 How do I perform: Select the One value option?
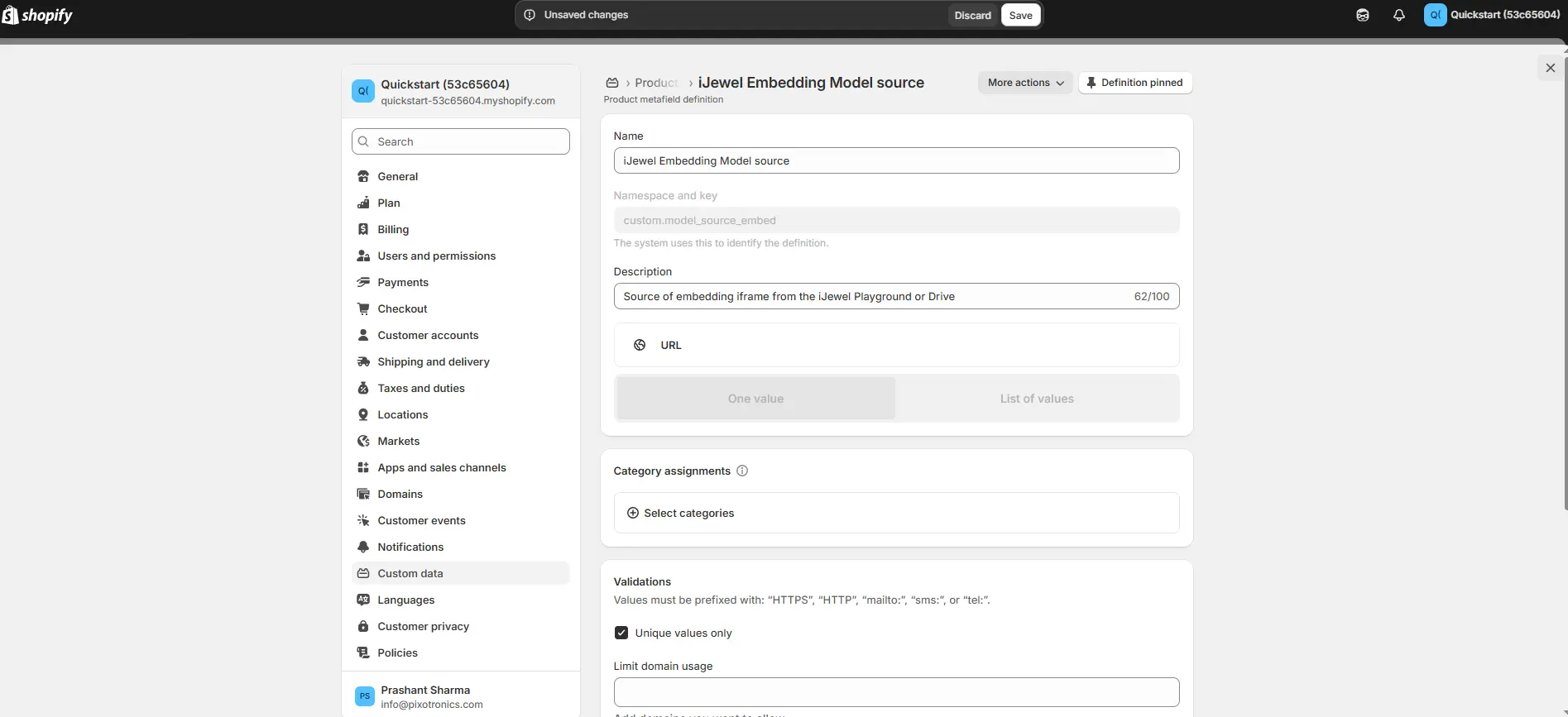755,399
